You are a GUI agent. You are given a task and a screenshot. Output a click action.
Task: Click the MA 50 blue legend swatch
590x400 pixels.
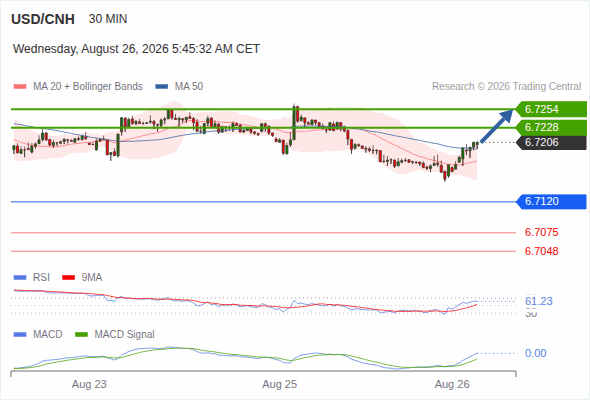pos(162,87)
